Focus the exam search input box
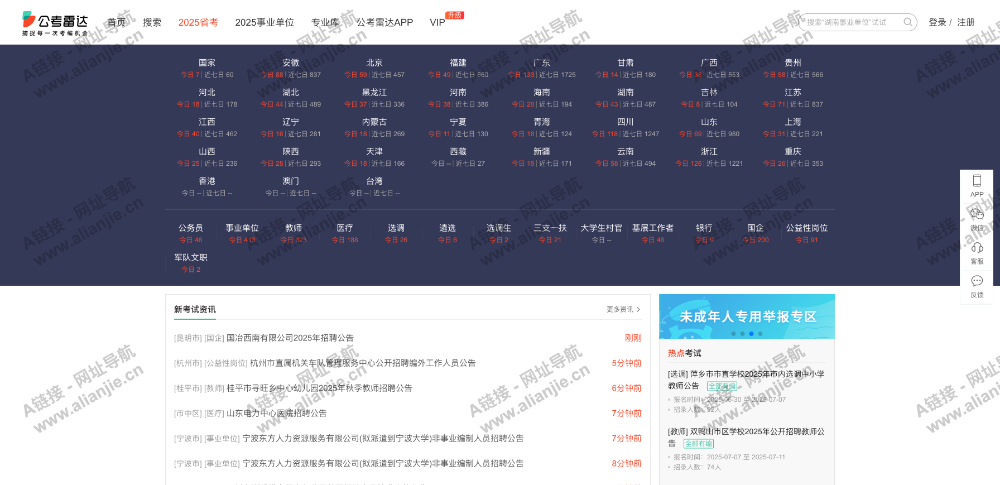 850,22
